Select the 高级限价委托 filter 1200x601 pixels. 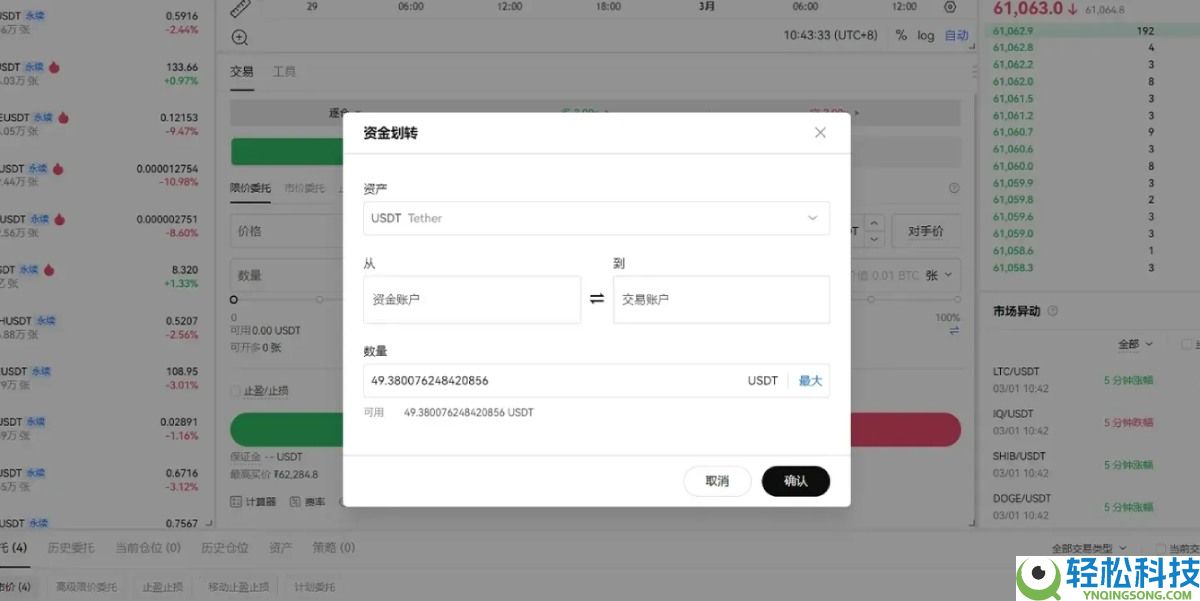[x=86, y=587]
